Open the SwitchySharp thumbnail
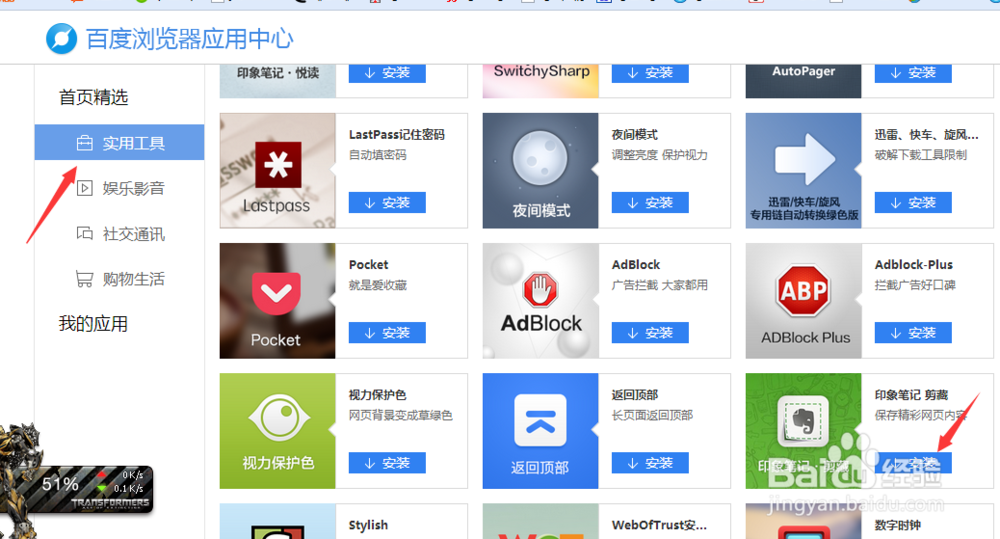1000x539 pixels. tap(540, 81)
